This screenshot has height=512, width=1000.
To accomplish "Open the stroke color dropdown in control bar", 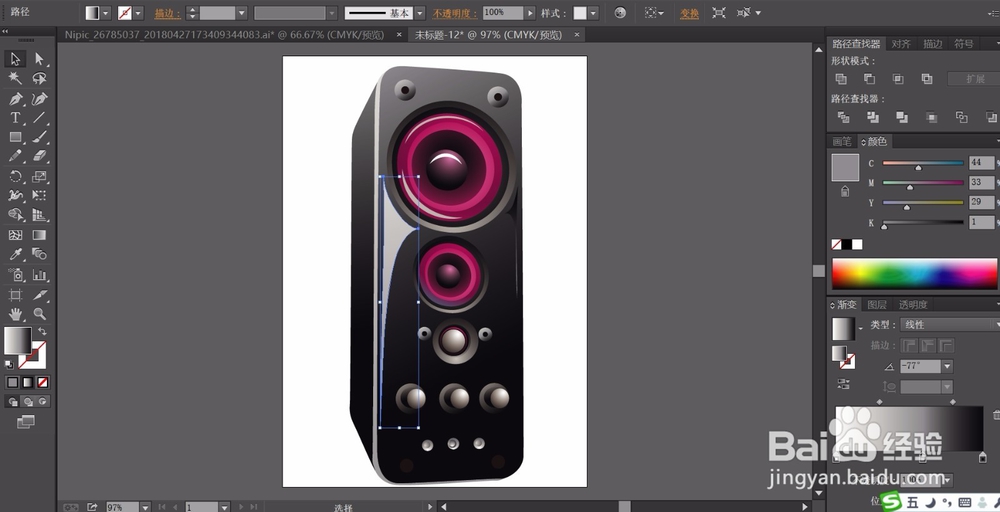I will point(138,13).
